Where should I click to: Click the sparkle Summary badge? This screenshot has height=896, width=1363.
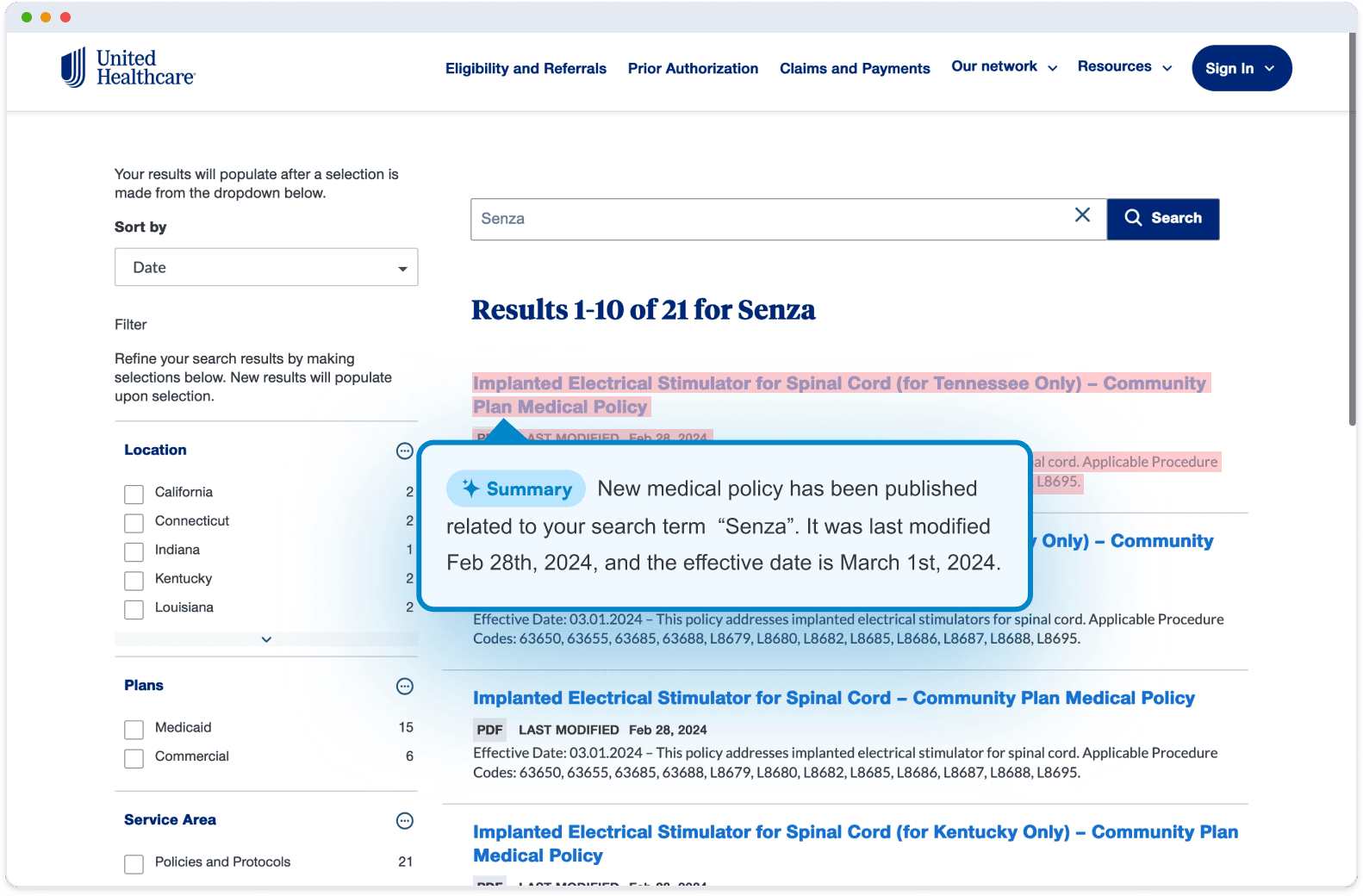[x=515, y=488]
